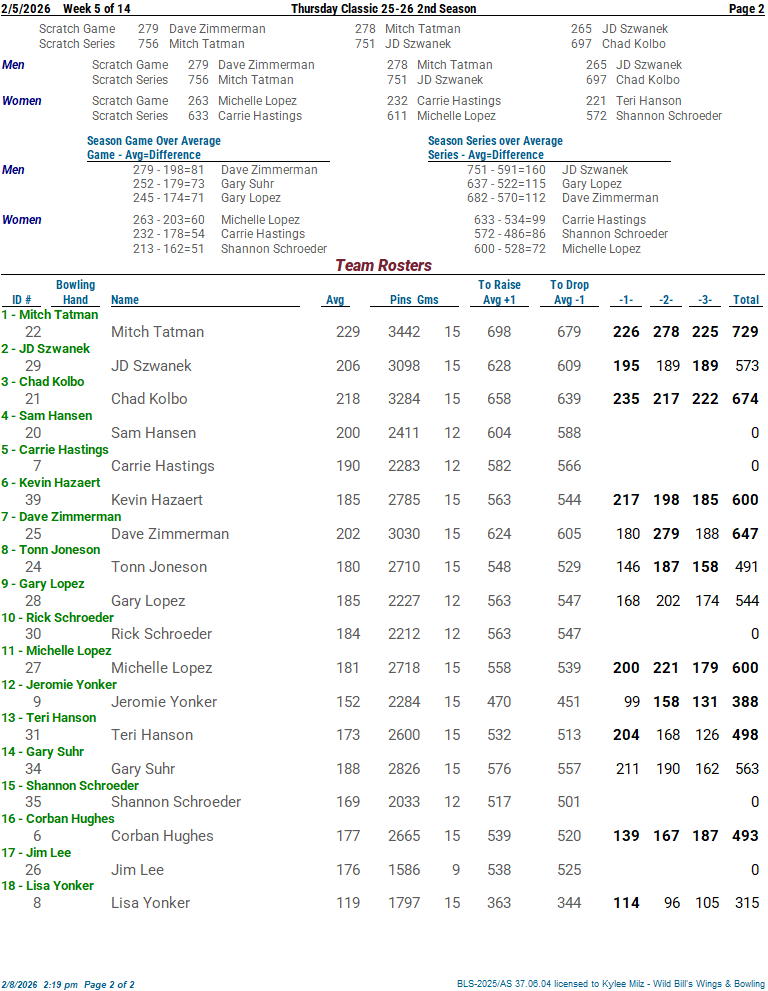Click the BLS-2025 license text in footer
The width and height of the screenshot is (768, 991).
[x=611, y=984]
